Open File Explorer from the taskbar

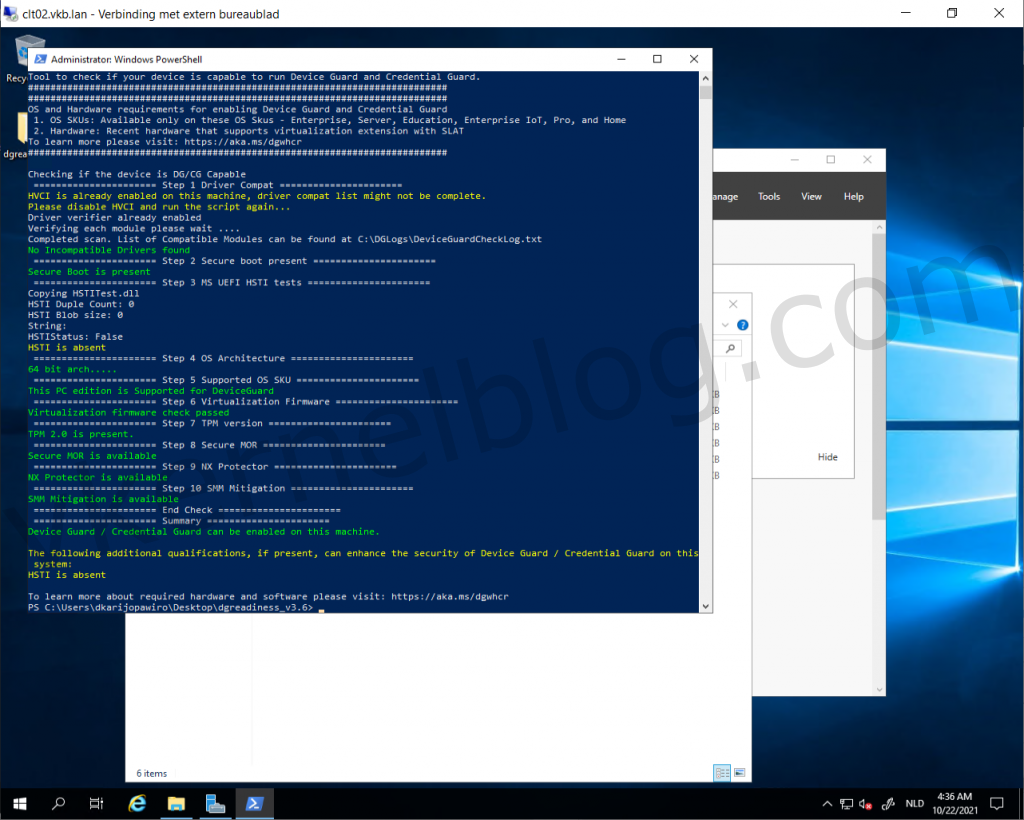(176, 803)
